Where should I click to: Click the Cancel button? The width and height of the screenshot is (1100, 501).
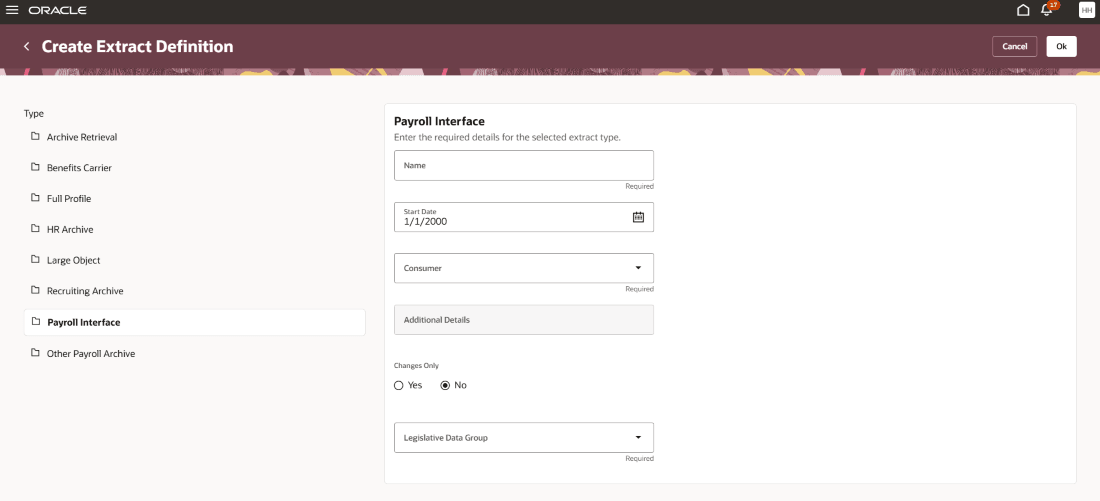point(1014,46)
